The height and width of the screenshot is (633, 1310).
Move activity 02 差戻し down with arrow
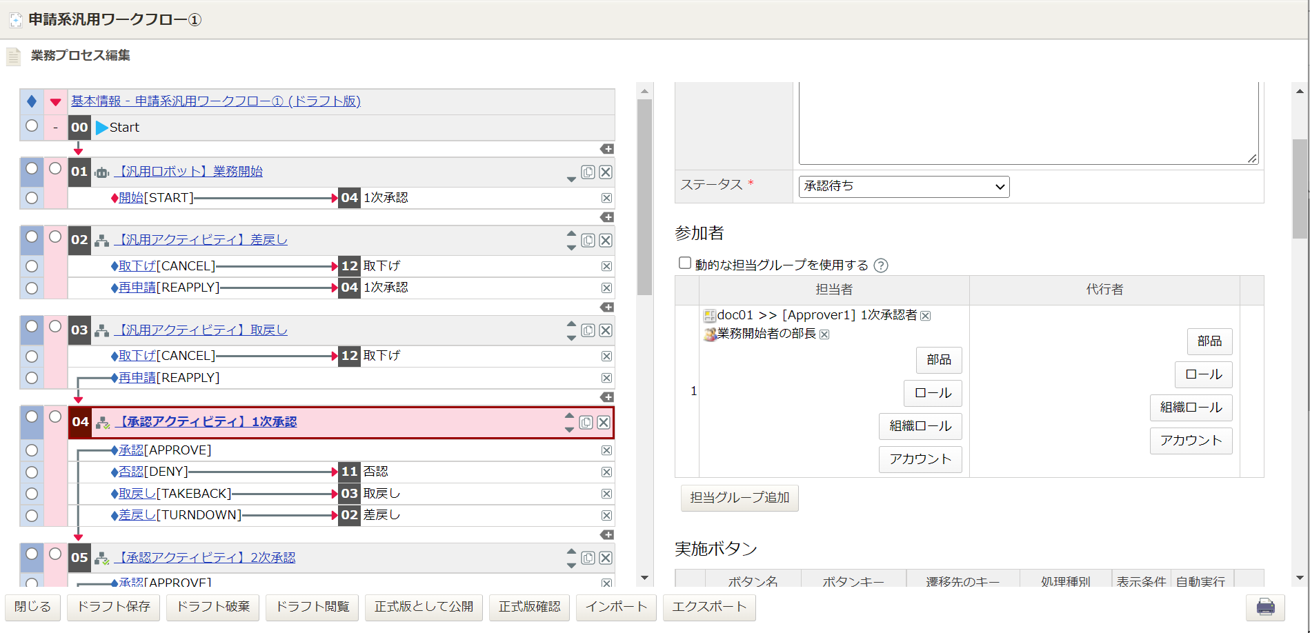click(x=571, y=246)
